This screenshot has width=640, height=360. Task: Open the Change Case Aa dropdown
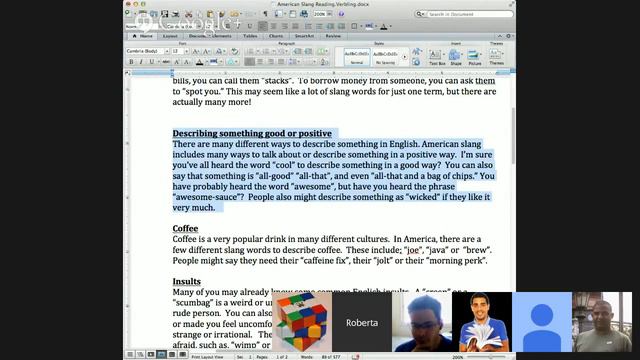(x=220, y=51)
